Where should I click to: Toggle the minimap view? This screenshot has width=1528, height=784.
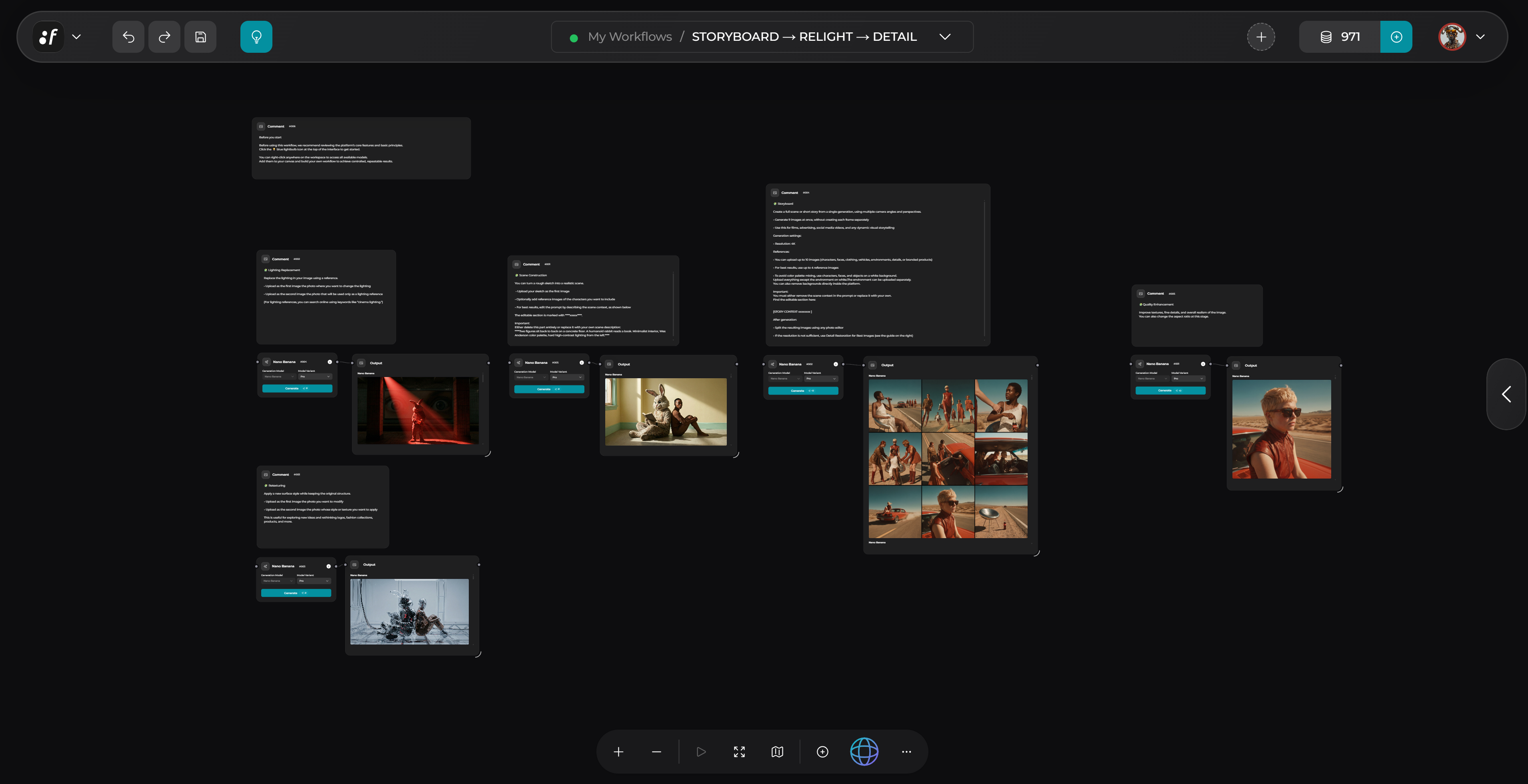[777, 752]
